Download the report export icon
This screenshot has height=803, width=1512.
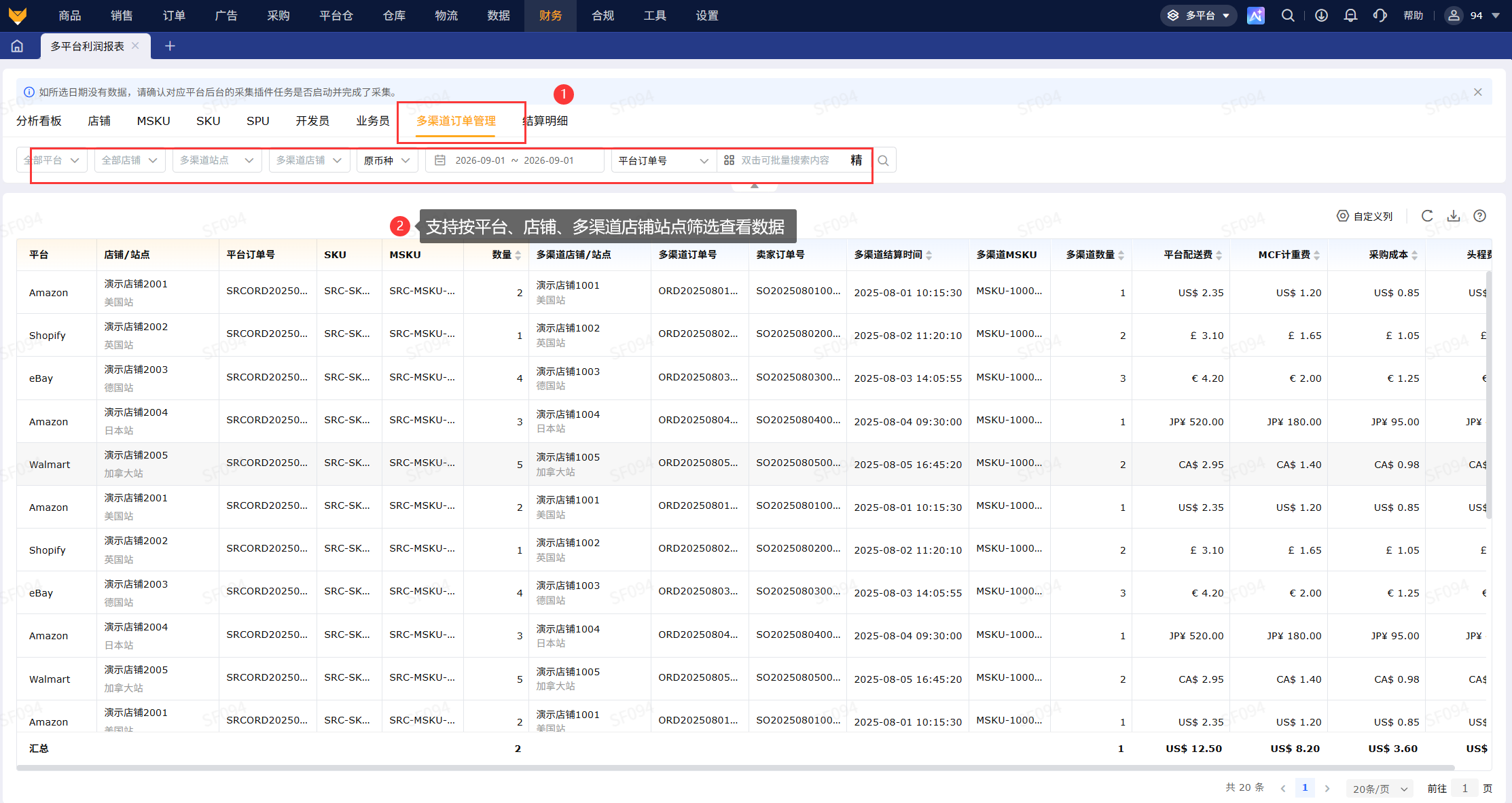(1454, 216)
